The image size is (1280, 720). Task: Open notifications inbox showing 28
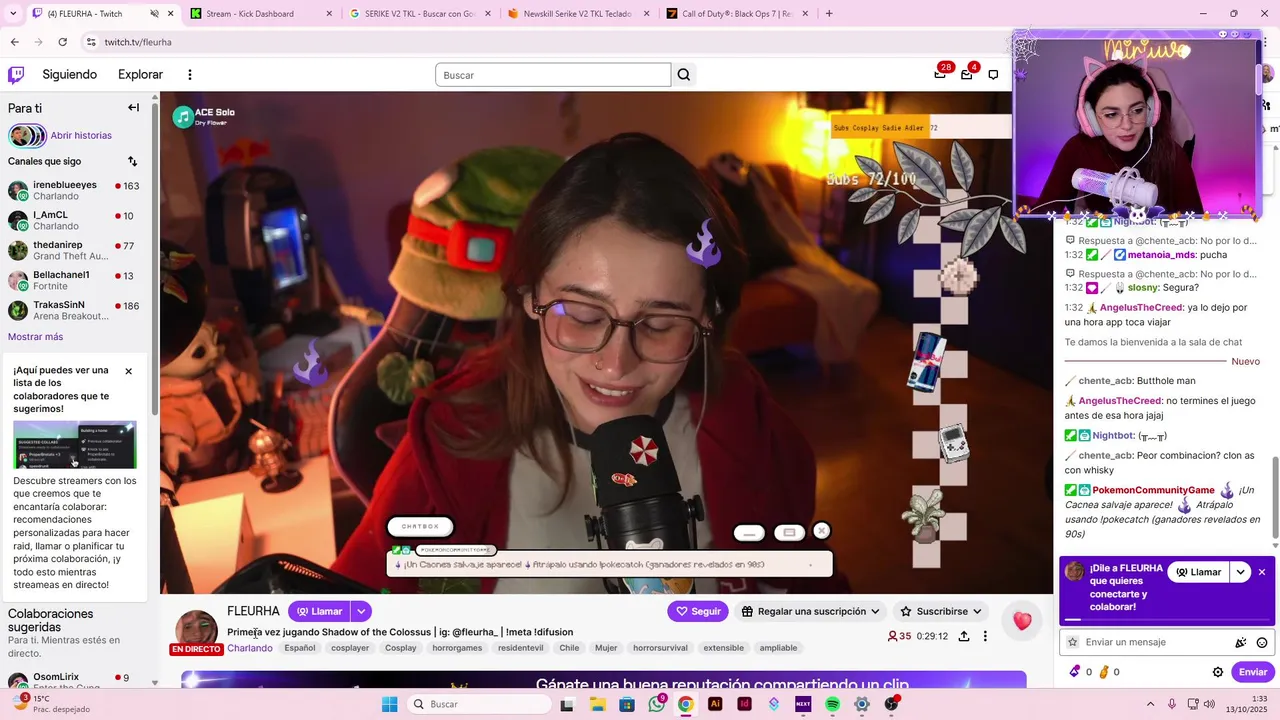pos(941,74)
